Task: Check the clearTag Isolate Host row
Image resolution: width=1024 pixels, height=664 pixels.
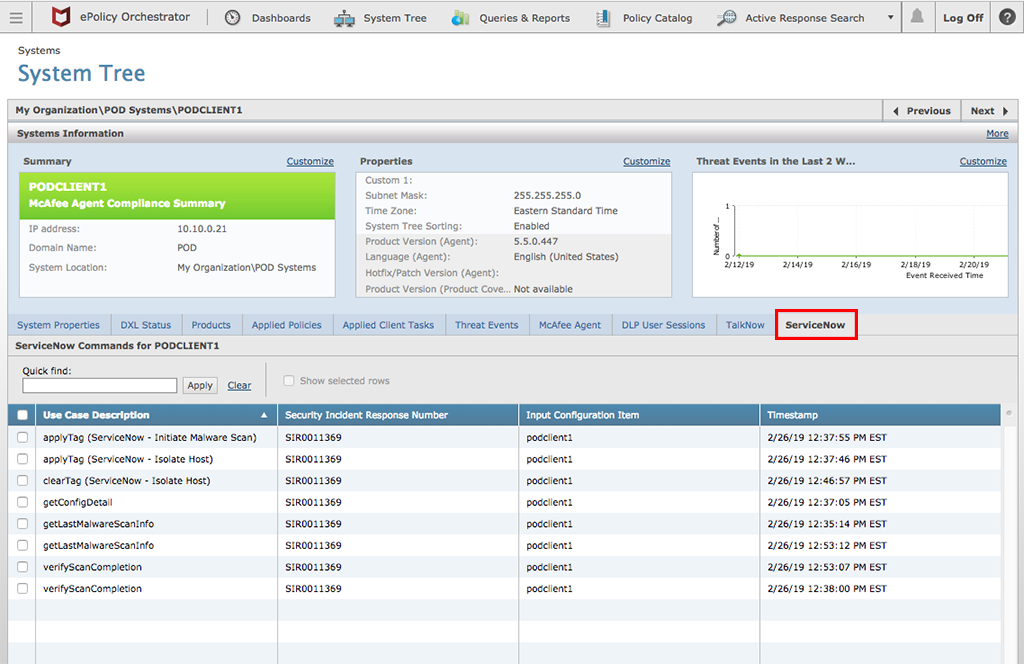Action: (x=22, y=481)
